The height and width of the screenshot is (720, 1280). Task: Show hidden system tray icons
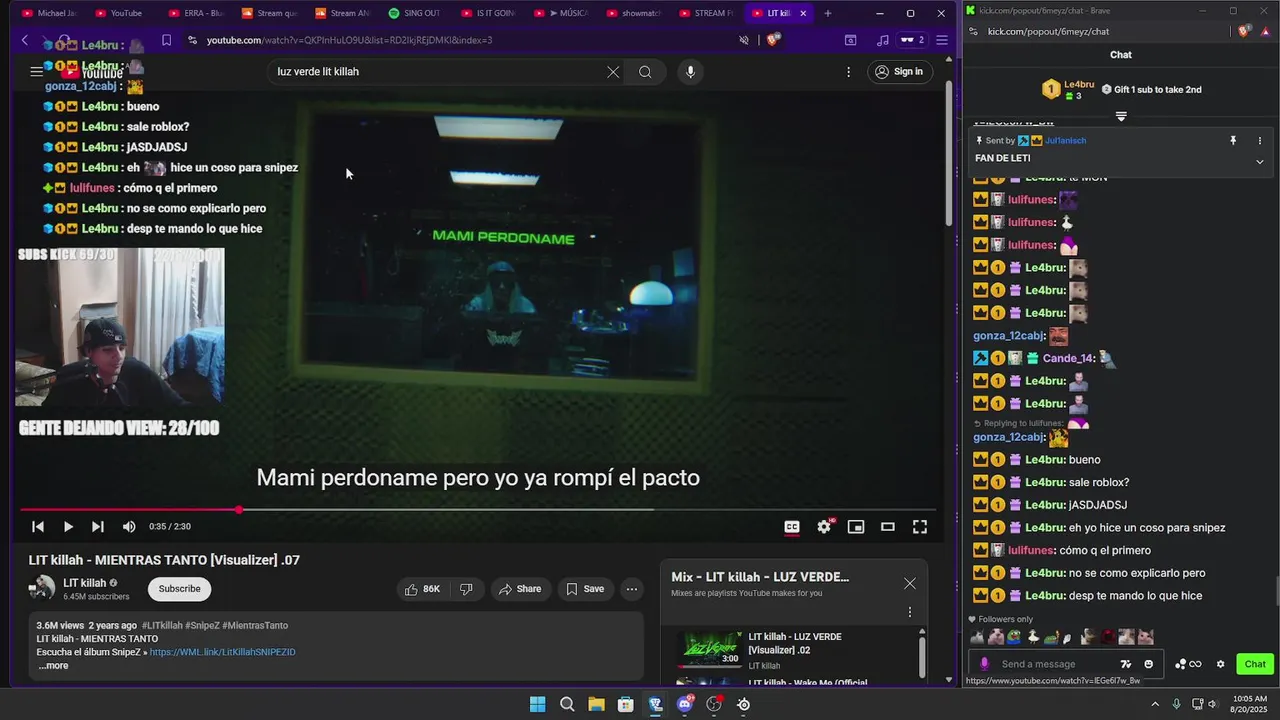1155,704
